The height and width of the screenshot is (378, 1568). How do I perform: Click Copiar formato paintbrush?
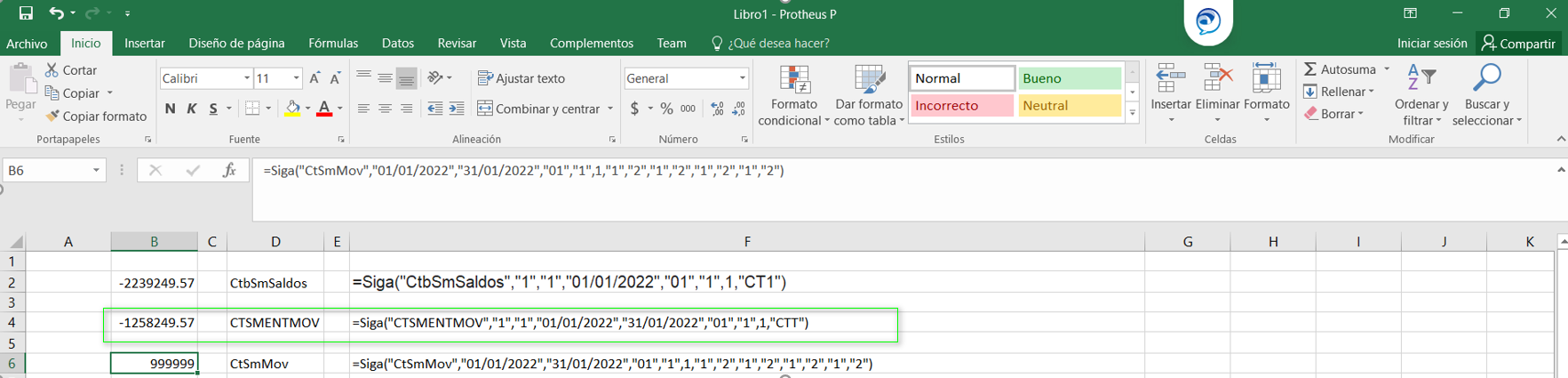click(x=96, y=116)
